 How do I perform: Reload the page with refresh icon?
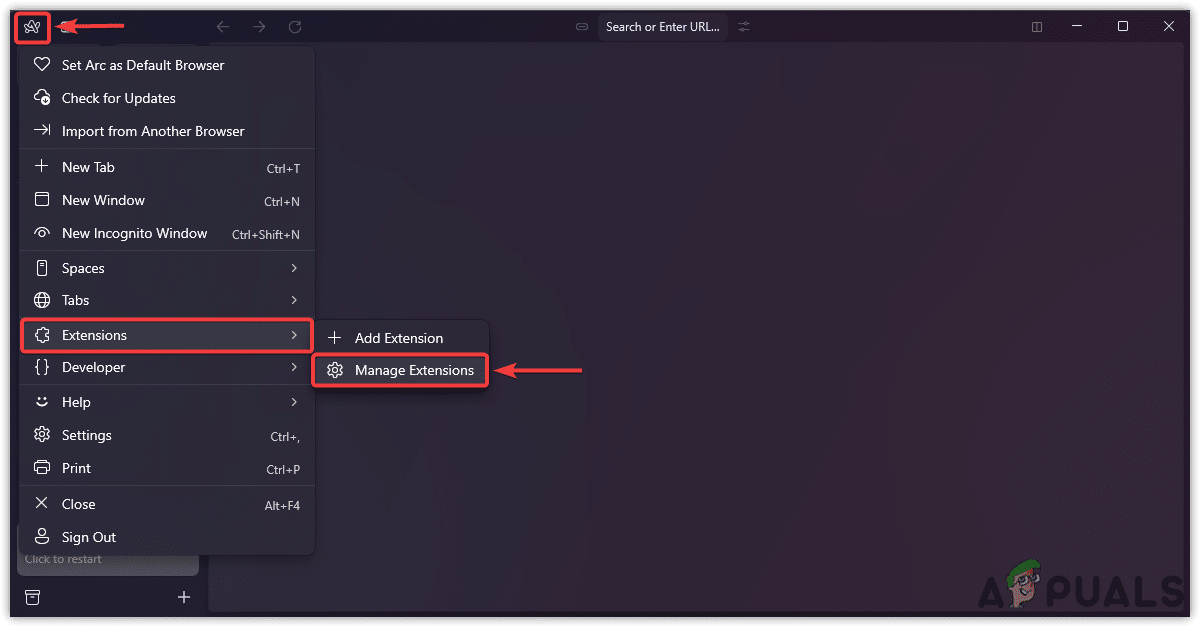(295, 27)
